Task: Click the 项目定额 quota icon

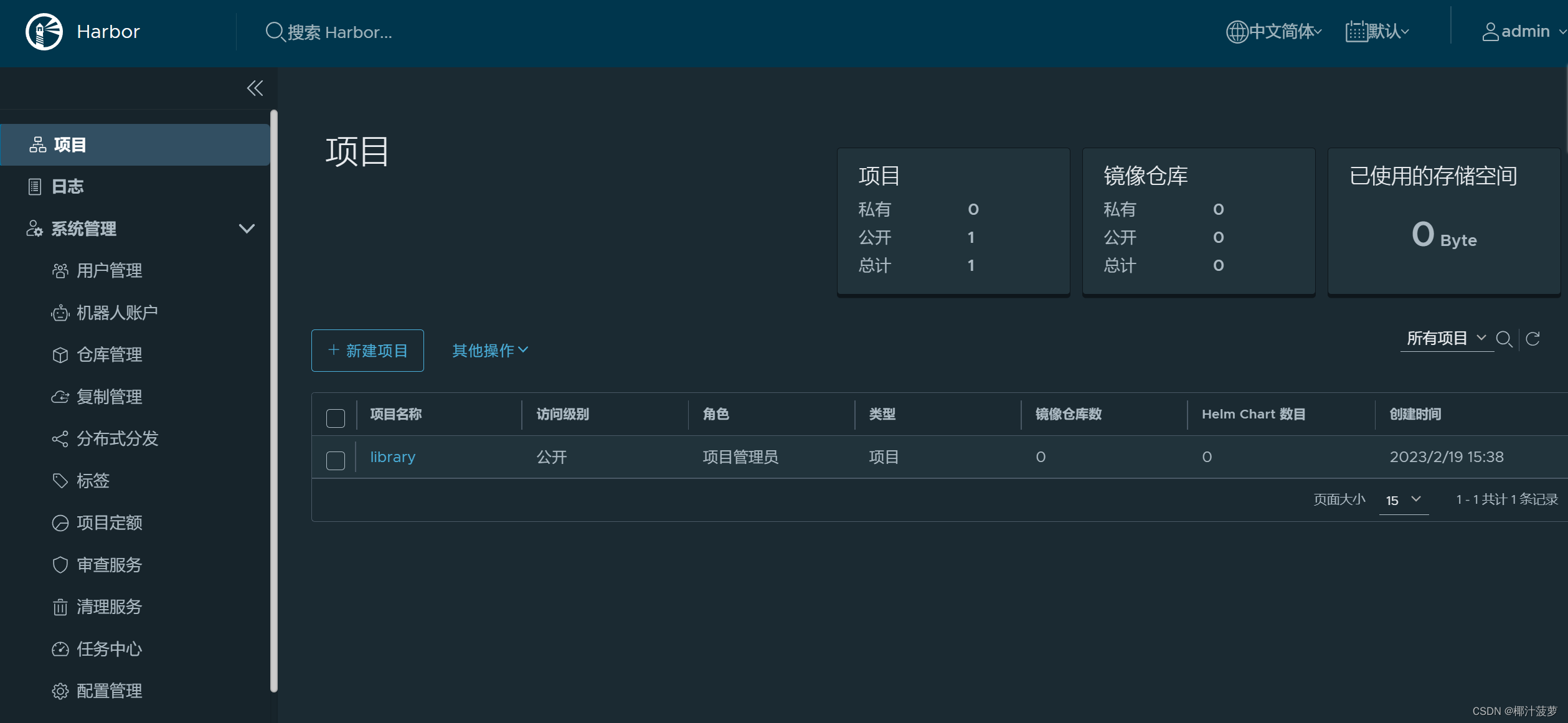Action: pyautogui.click(x=60, y=523)
